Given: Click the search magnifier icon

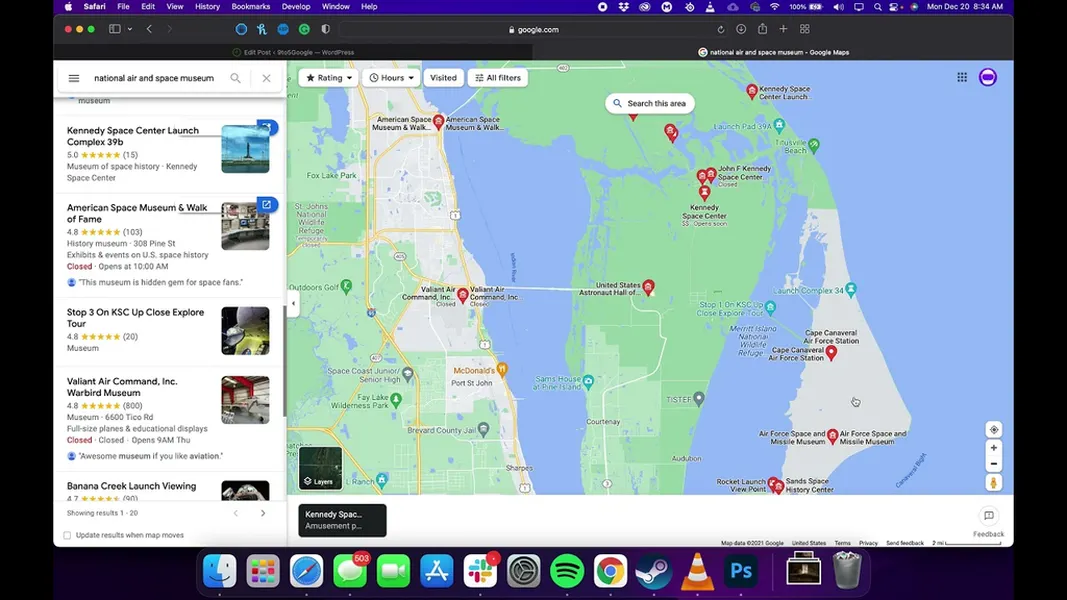Looking at the screenshot, I should pyautogui.click(x=235, y=78).
